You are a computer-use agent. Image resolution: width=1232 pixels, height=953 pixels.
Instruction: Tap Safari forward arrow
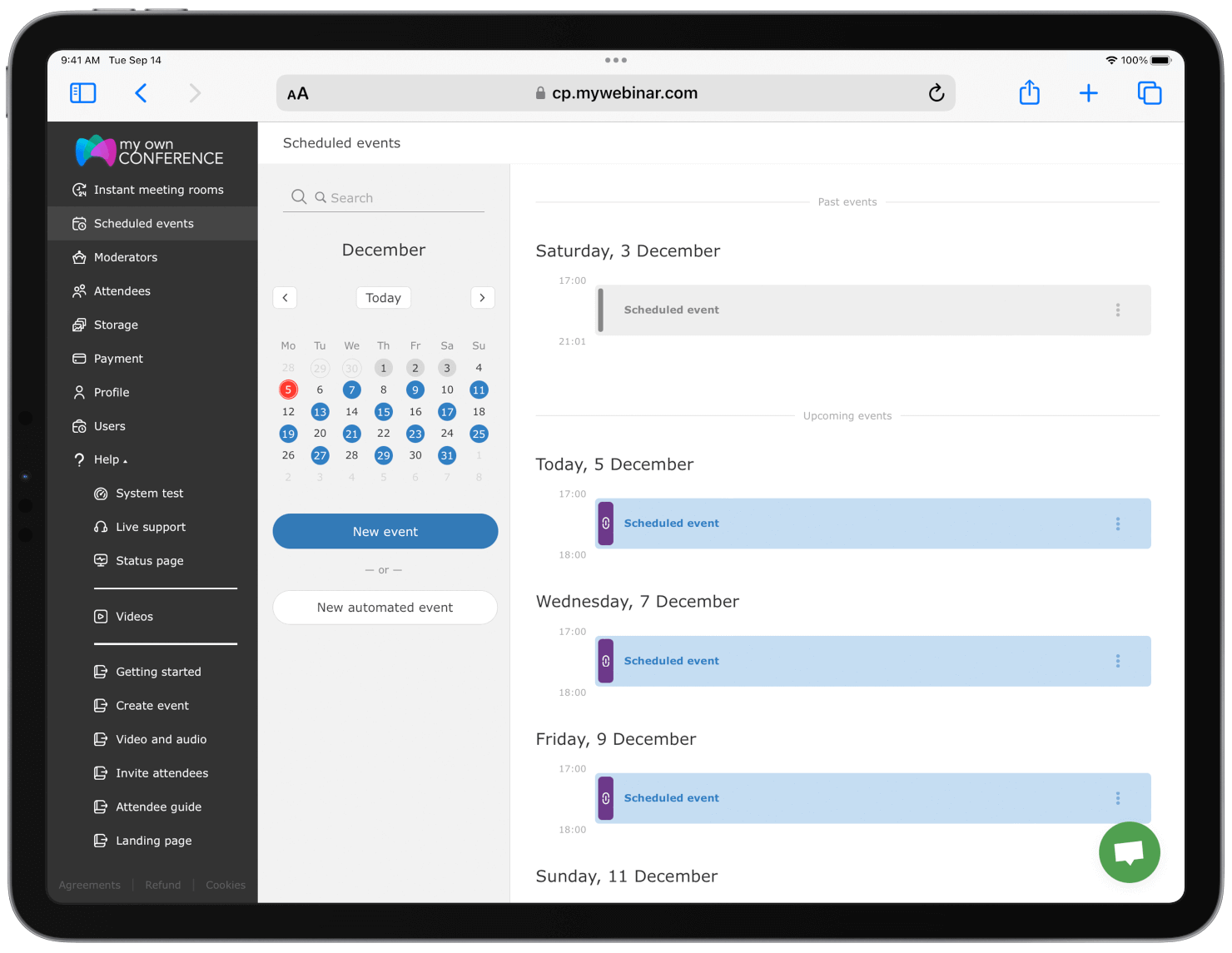click(195, 93)
